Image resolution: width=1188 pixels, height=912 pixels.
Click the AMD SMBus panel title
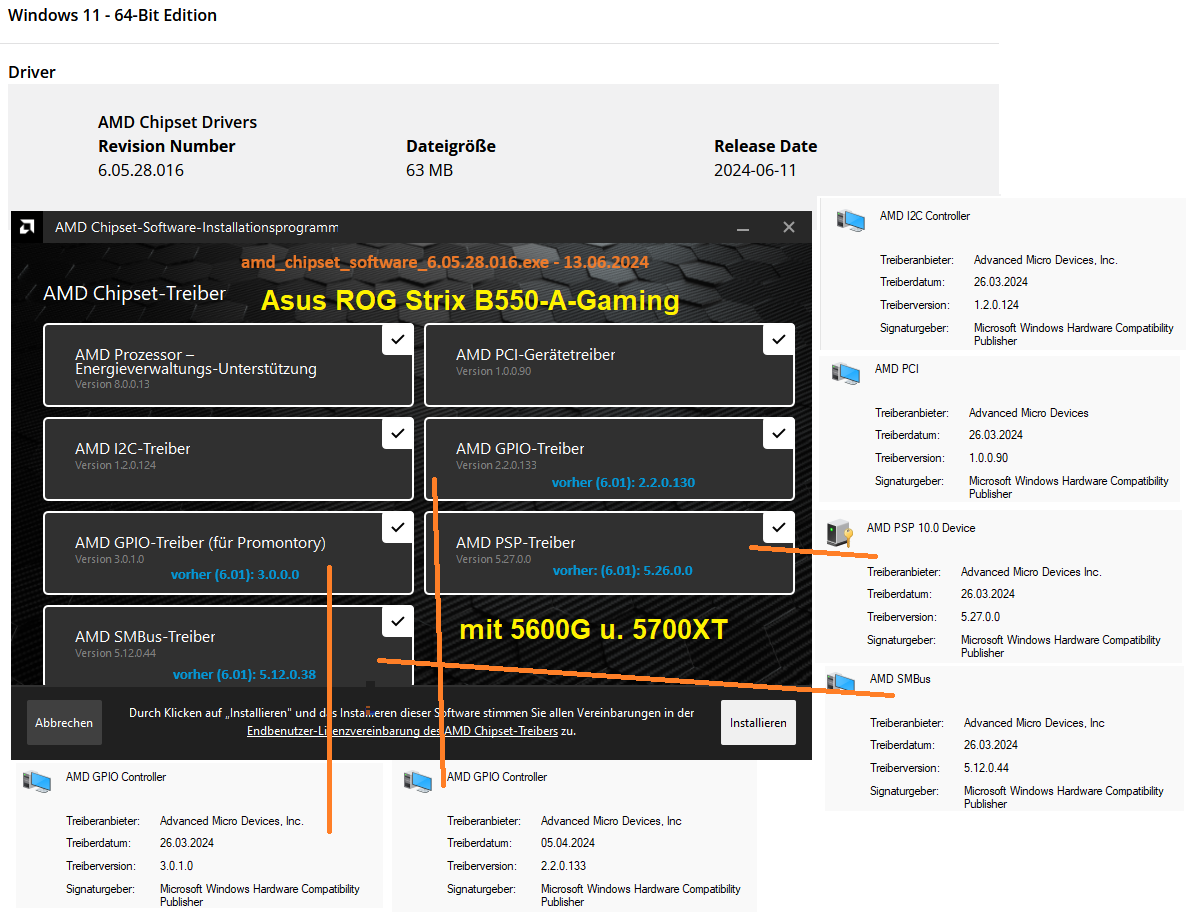tap(900, 679)
